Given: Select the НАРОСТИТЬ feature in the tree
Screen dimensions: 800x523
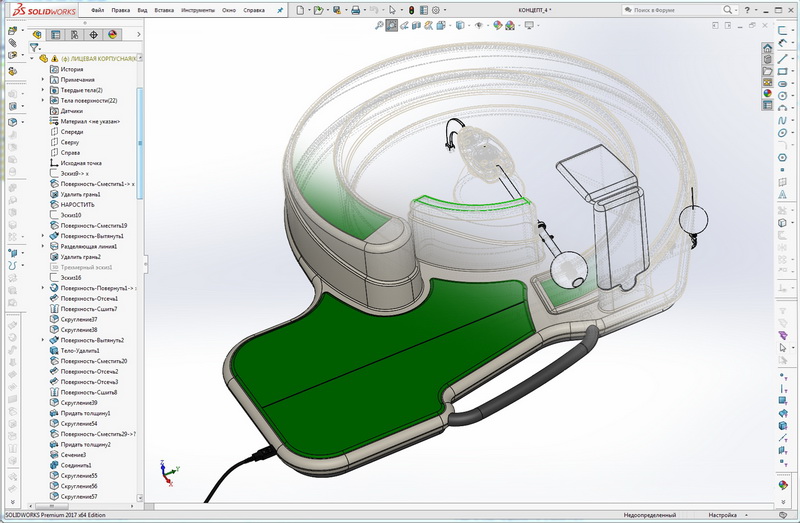Looking at the screenshot, I should (77, 204).
